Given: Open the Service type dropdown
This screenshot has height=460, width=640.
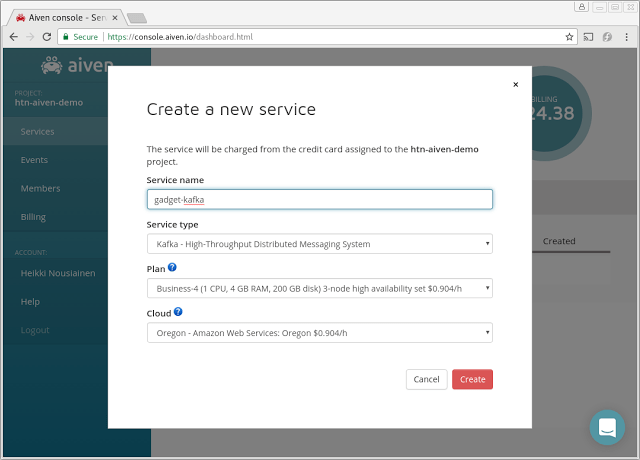Looking at the screenshot, I should [320, 244].
